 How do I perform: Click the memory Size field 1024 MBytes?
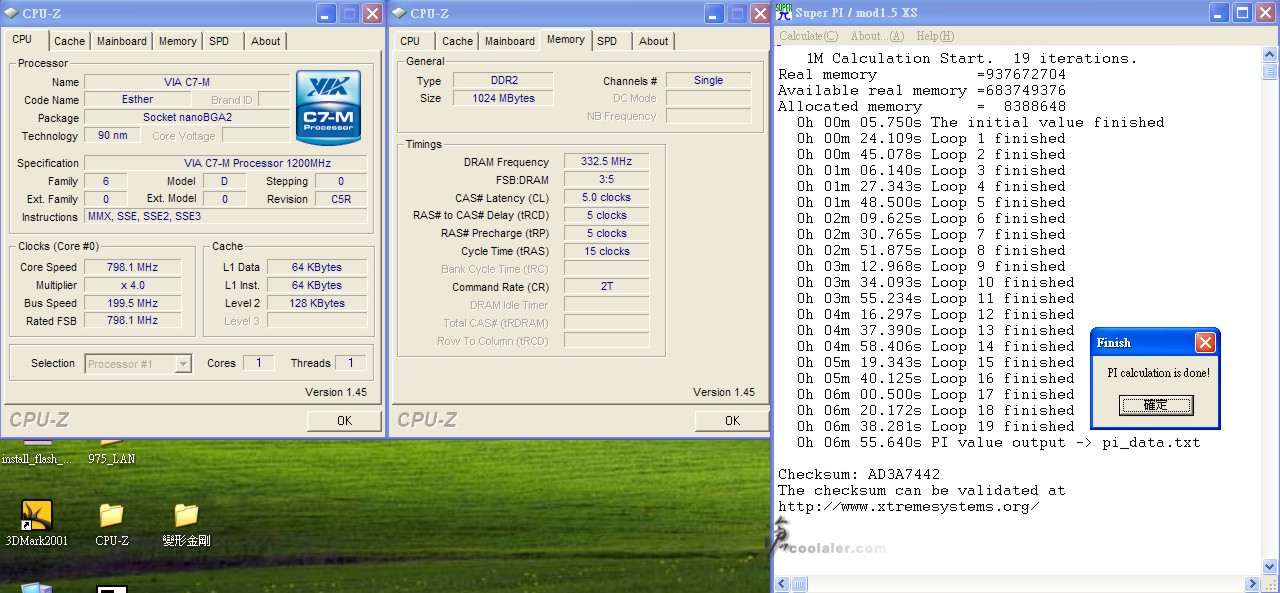coord(503,98)
